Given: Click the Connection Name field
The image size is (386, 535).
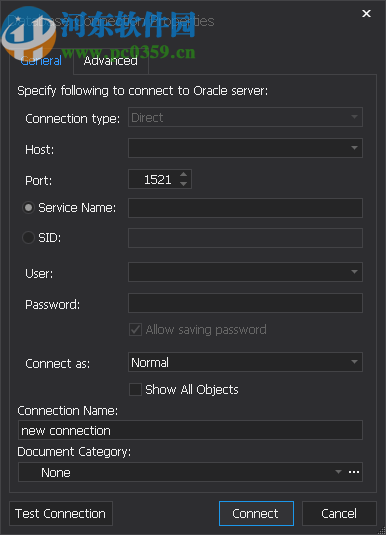Looking at the screenshot, I should tap(190, 430).
